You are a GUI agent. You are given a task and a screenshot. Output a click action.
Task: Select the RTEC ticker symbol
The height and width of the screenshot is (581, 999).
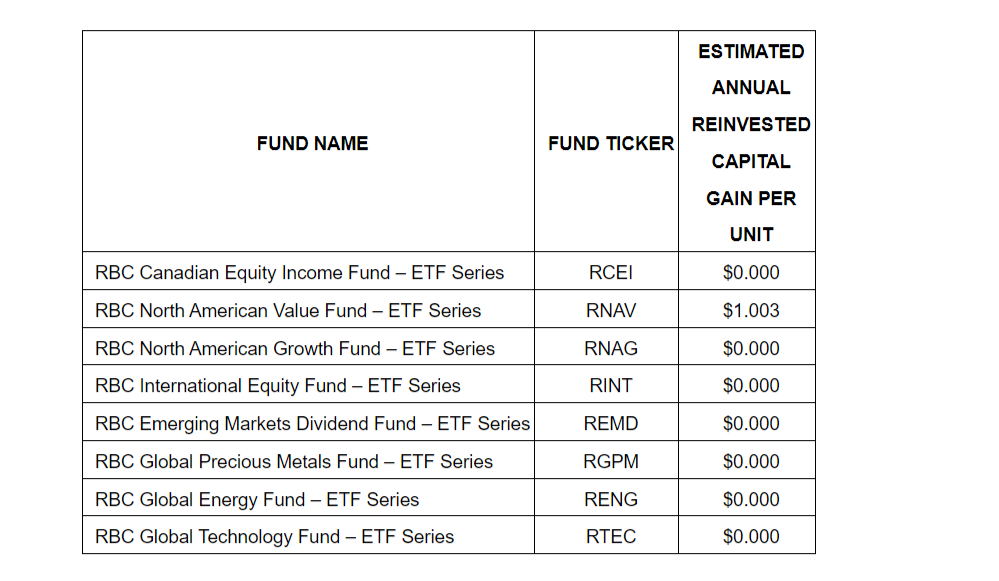(x=610, y=537)
